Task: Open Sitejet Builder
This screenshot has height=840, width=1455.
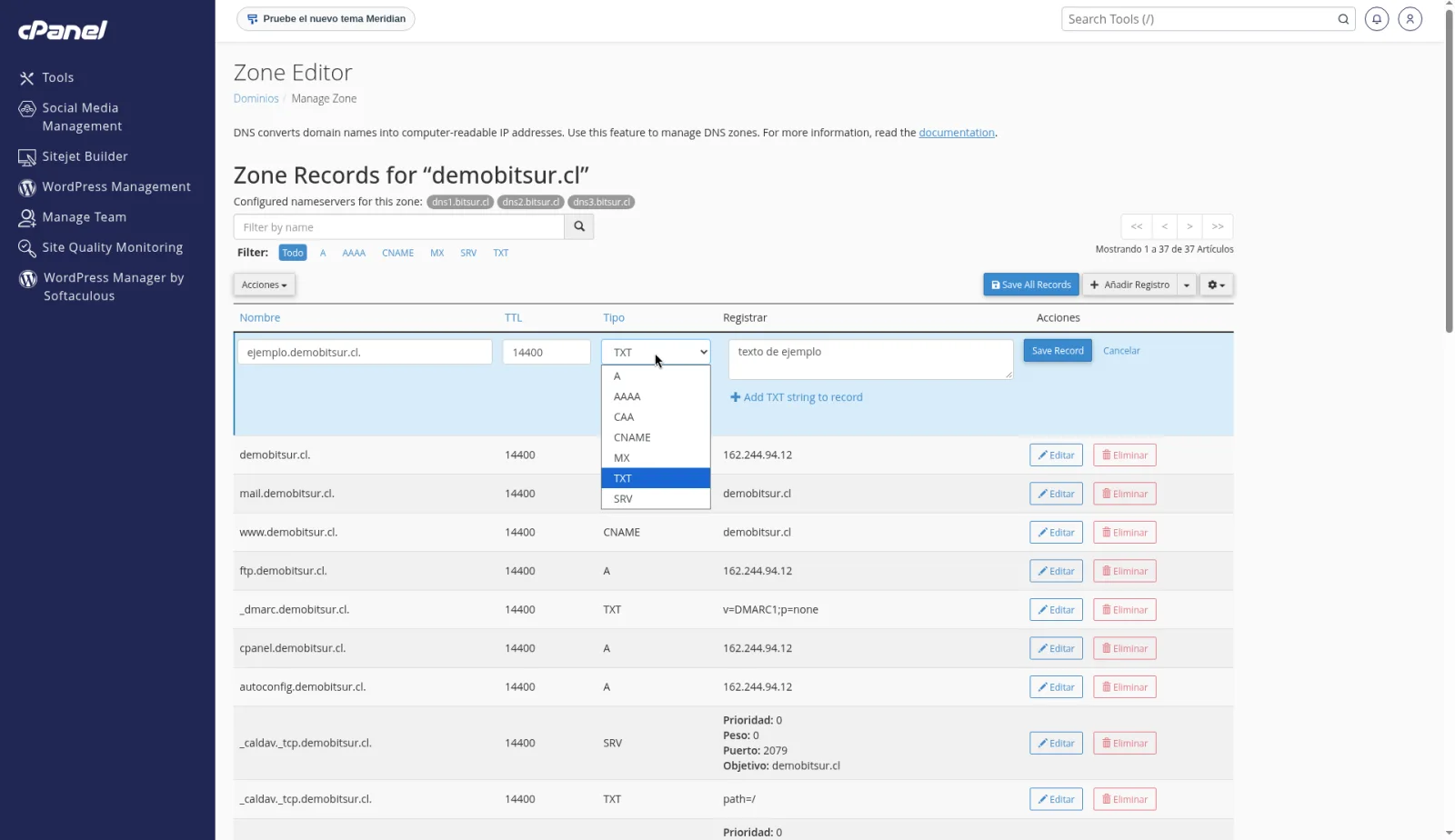Action: (x=73, y=156)
